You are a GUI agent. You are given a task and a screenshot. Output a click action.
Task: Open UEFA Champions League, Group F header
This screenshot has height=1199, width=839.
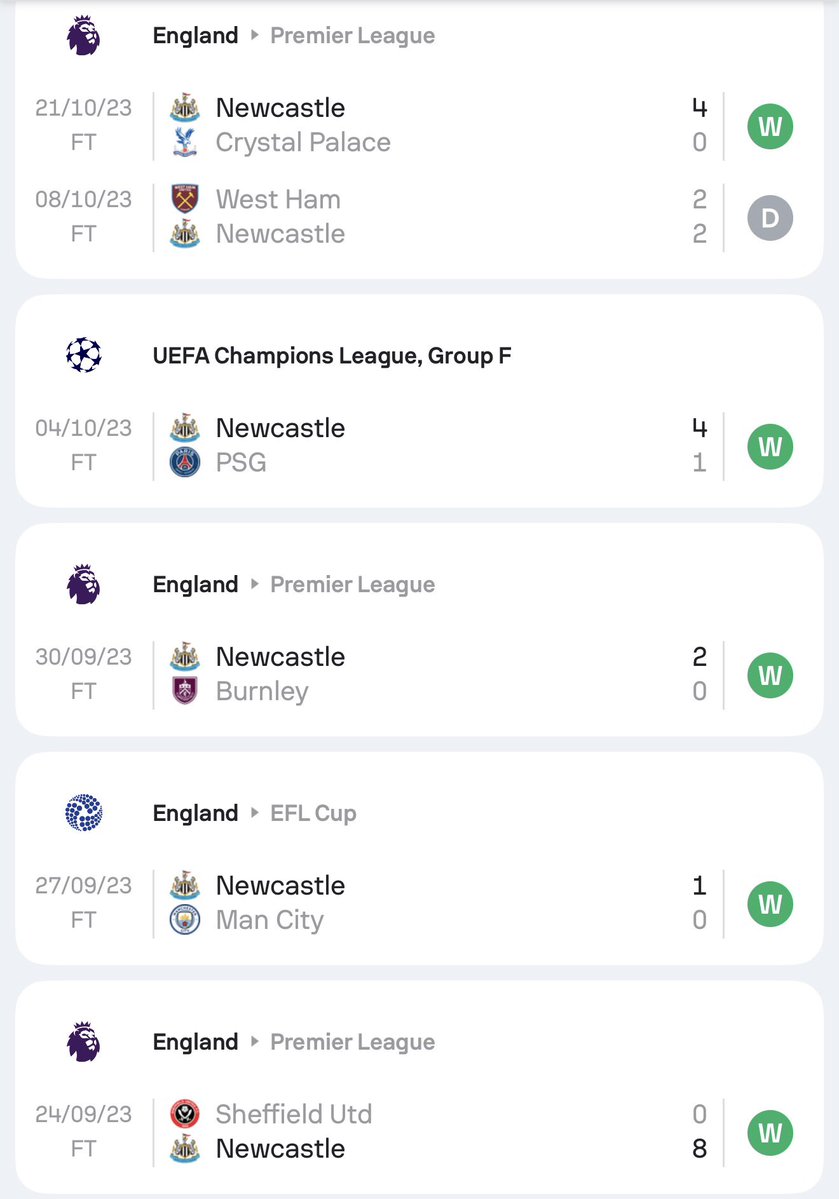[x=331, y=355]
